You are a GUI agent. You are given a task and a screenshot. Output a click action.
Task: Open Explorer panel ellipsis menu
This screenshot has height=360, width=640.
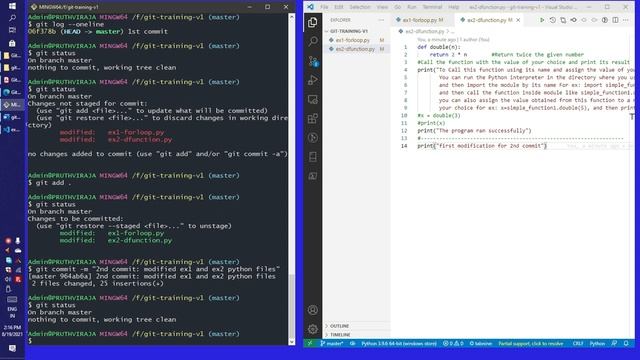pyautogui.click(x=381, y=20)
